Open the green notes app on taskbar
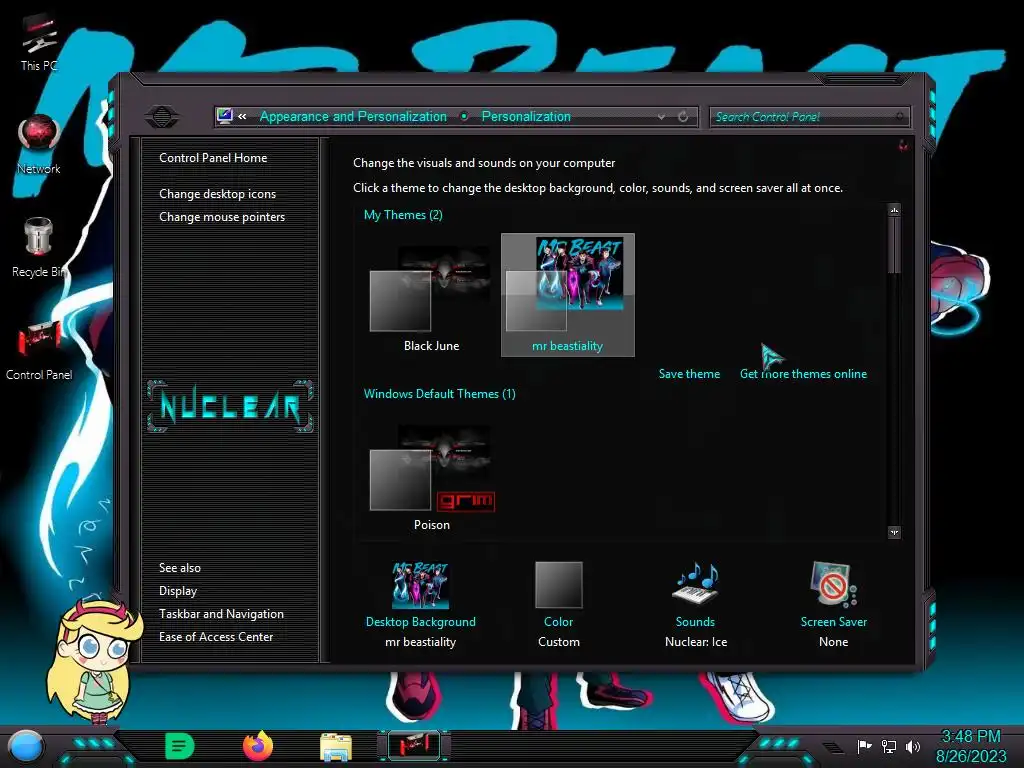The height and width of the screenshot is (768, 1024). point(180,746)
